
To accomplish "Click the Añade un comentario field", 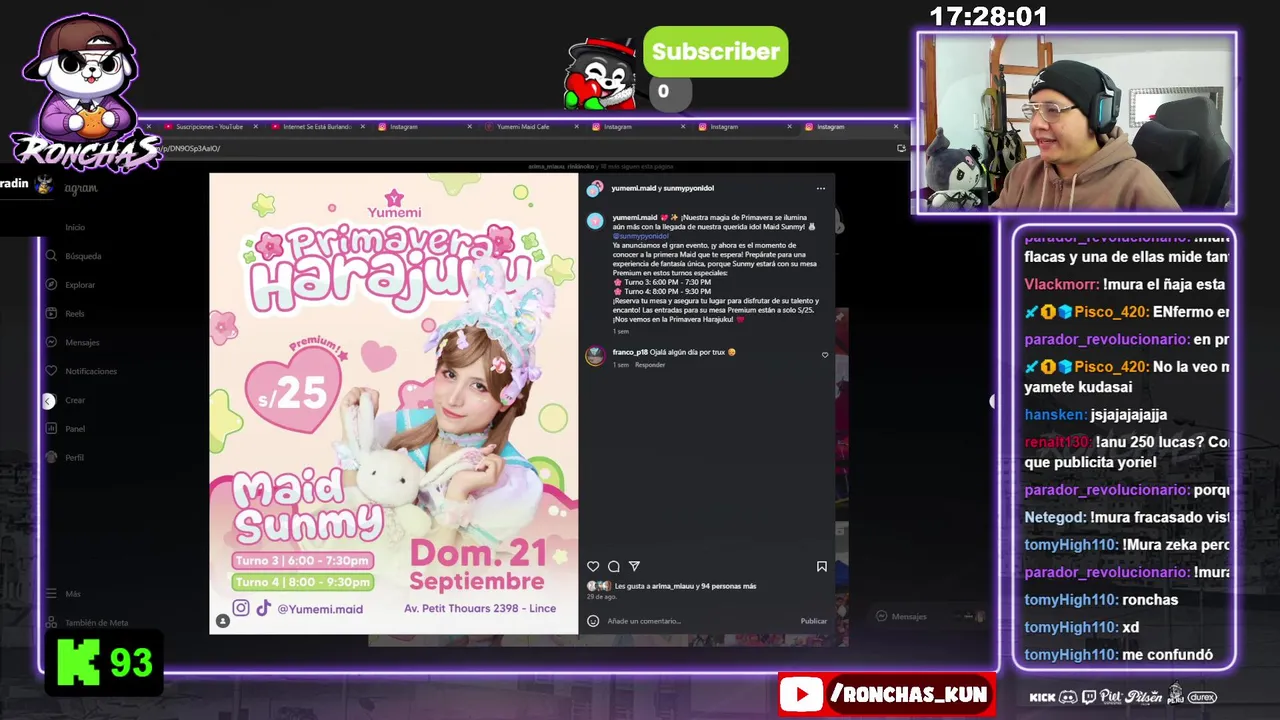I will click(700, 621).
